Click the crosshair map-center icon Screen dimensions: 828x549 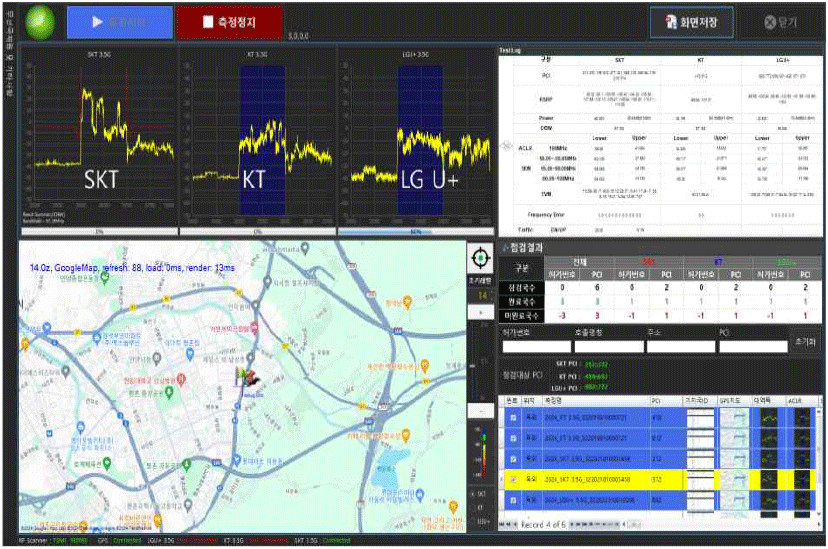[481, 258]
